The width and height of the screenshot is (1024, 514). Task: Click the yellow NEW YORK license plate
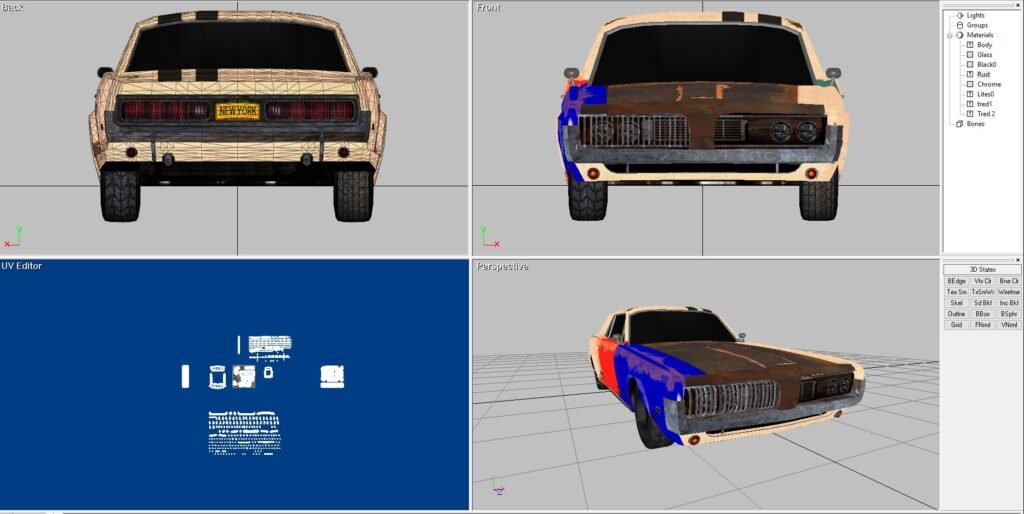point(237,111)
